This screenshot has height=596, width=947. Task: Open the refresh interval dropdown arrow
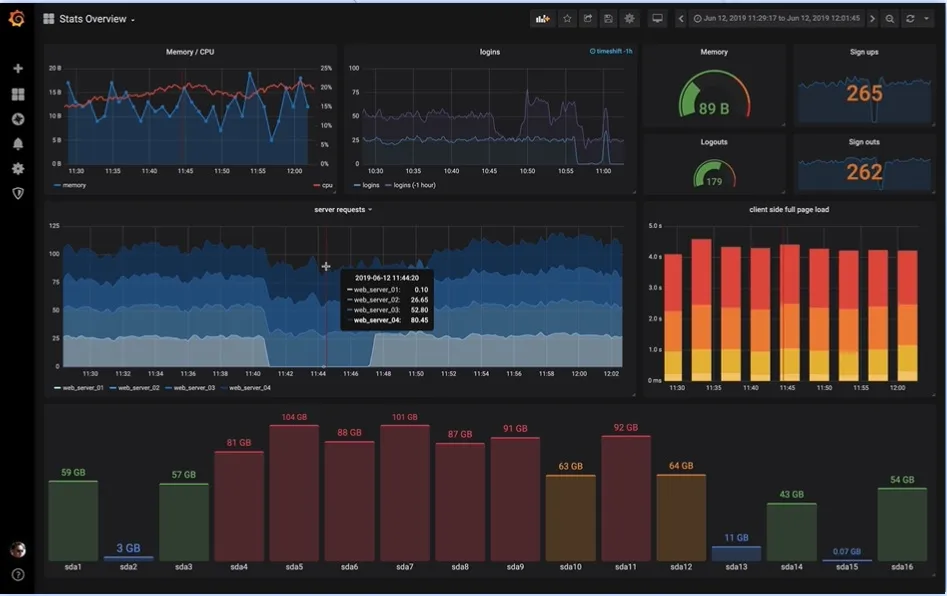pyautogui.click(x=926, y=19)
